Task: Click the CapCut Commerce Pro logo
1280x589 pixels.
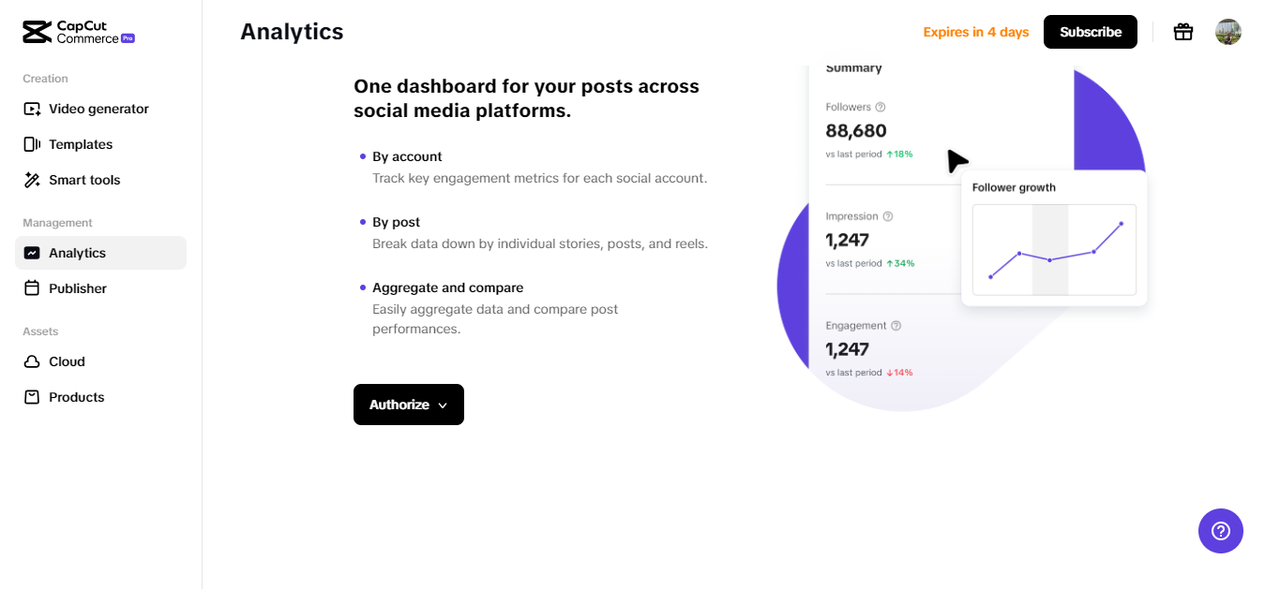Action: click(x=78, y=32)
